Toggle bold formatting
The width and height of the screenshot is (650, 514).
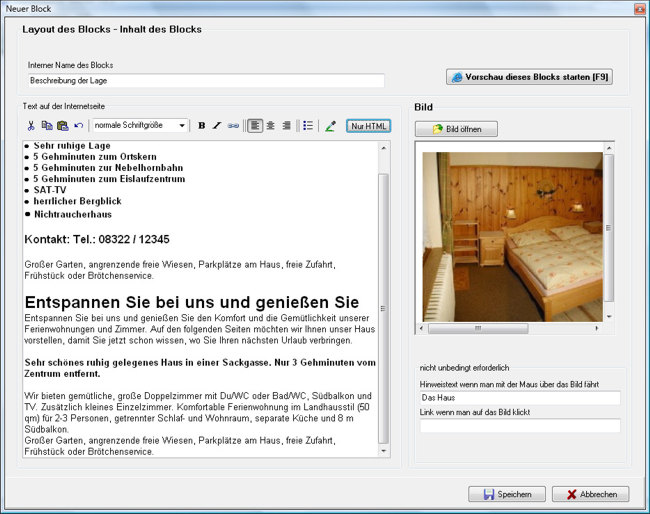pos(201,126)
